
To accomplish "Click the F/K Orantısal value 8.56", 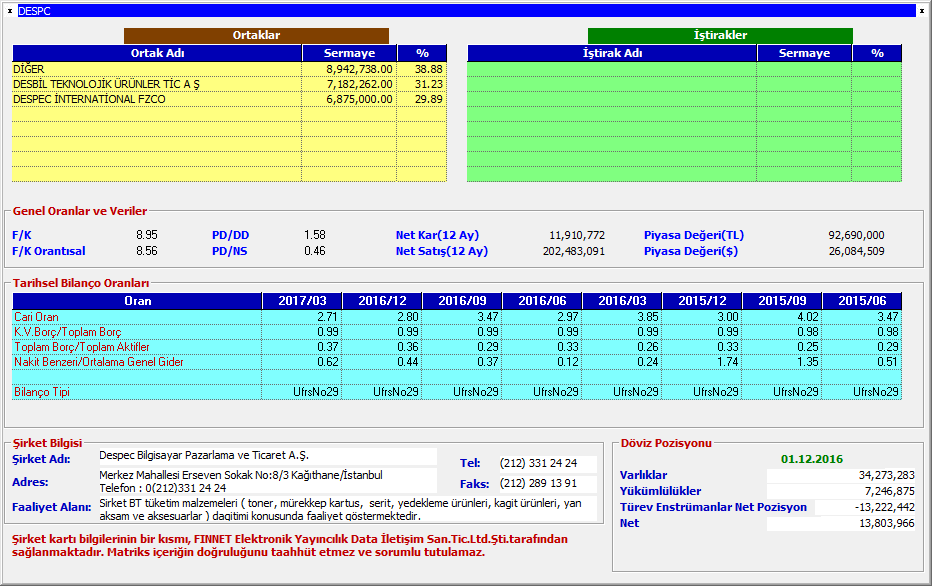I will pyautogui.click(x=147, y=251).
